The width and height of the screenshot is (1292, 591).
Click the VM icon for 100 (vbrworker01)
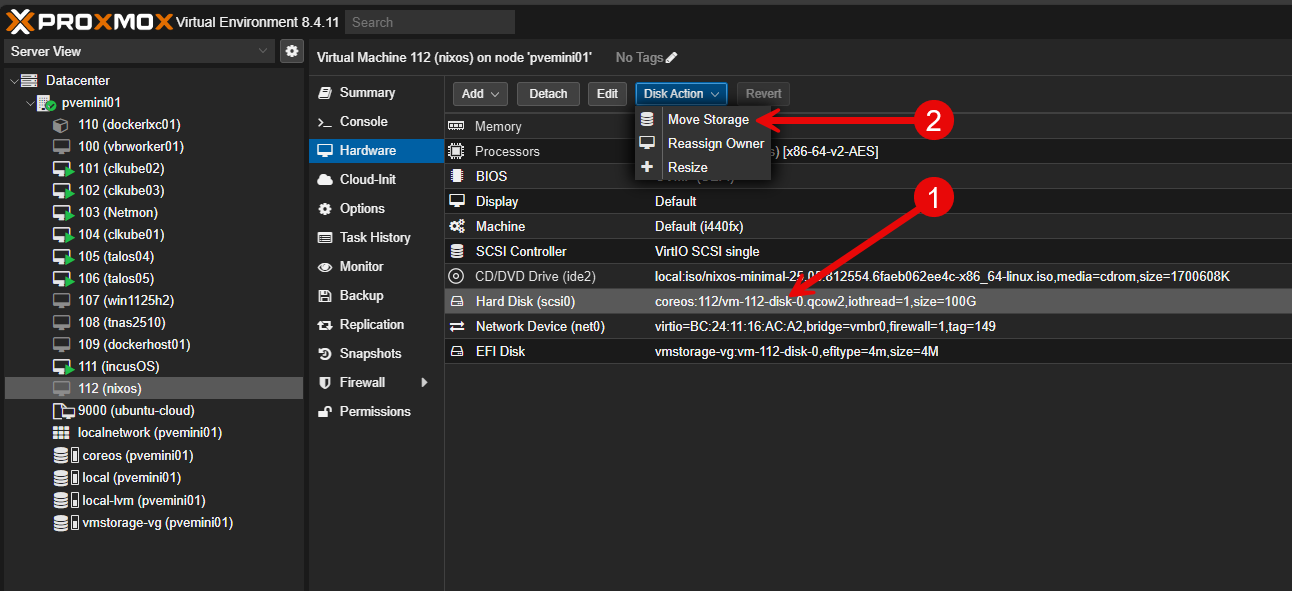click(61, 147)
